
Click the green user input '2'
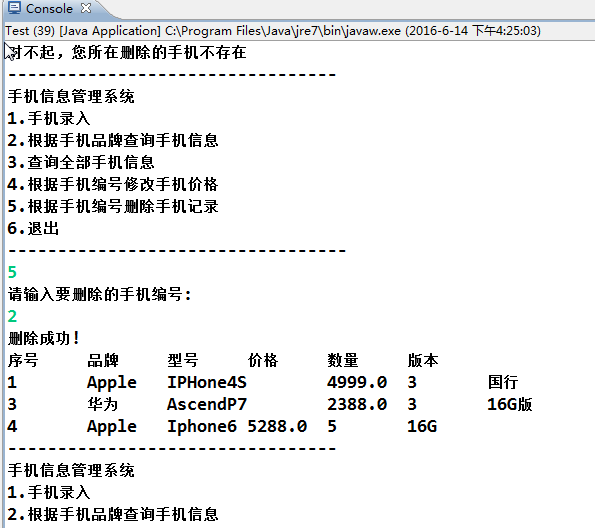[x=12, y=316]
